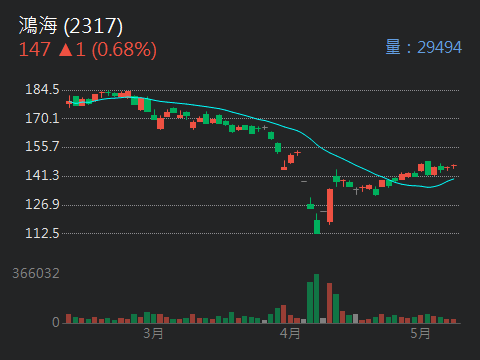Click the 0 volume axis label
Image resolution: width=480 pixels, height=360 pixels.
(56, 322)
